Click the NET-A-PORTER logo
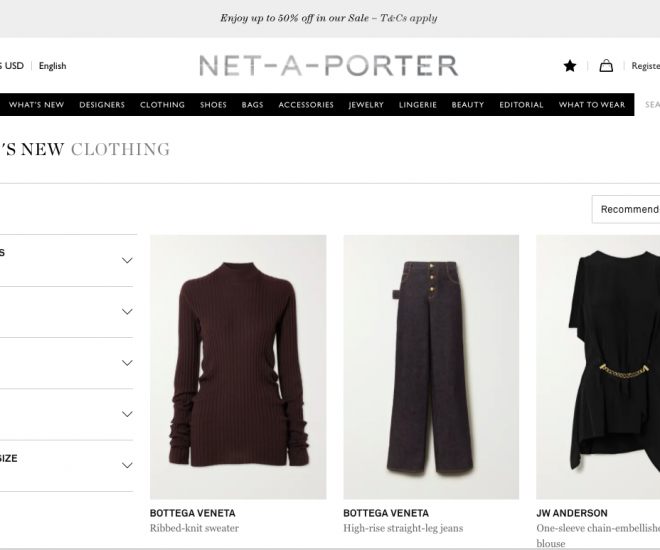 tap(328, 66)
